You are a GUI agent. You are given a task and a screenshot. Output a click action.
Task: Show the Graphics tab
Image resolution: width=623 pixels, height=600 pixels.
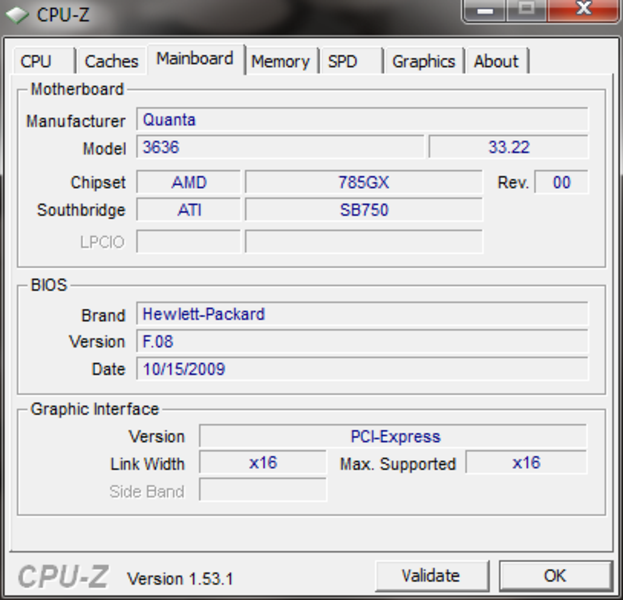pos(424,61)
